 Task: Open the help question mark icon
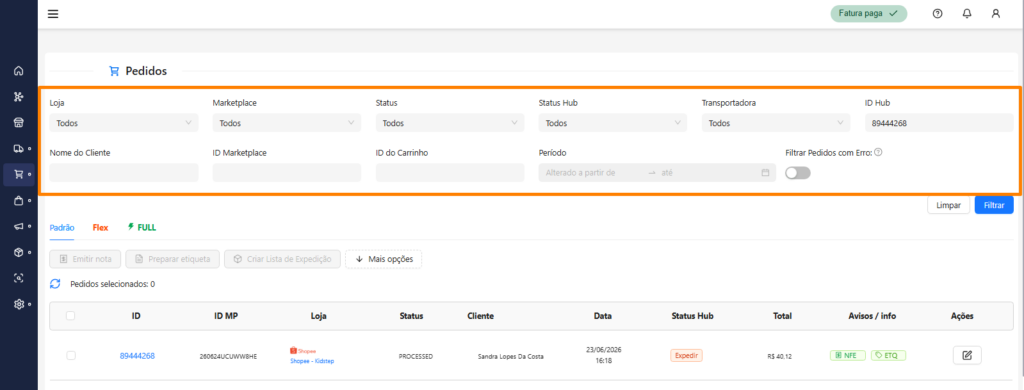(x=938, y=14)
